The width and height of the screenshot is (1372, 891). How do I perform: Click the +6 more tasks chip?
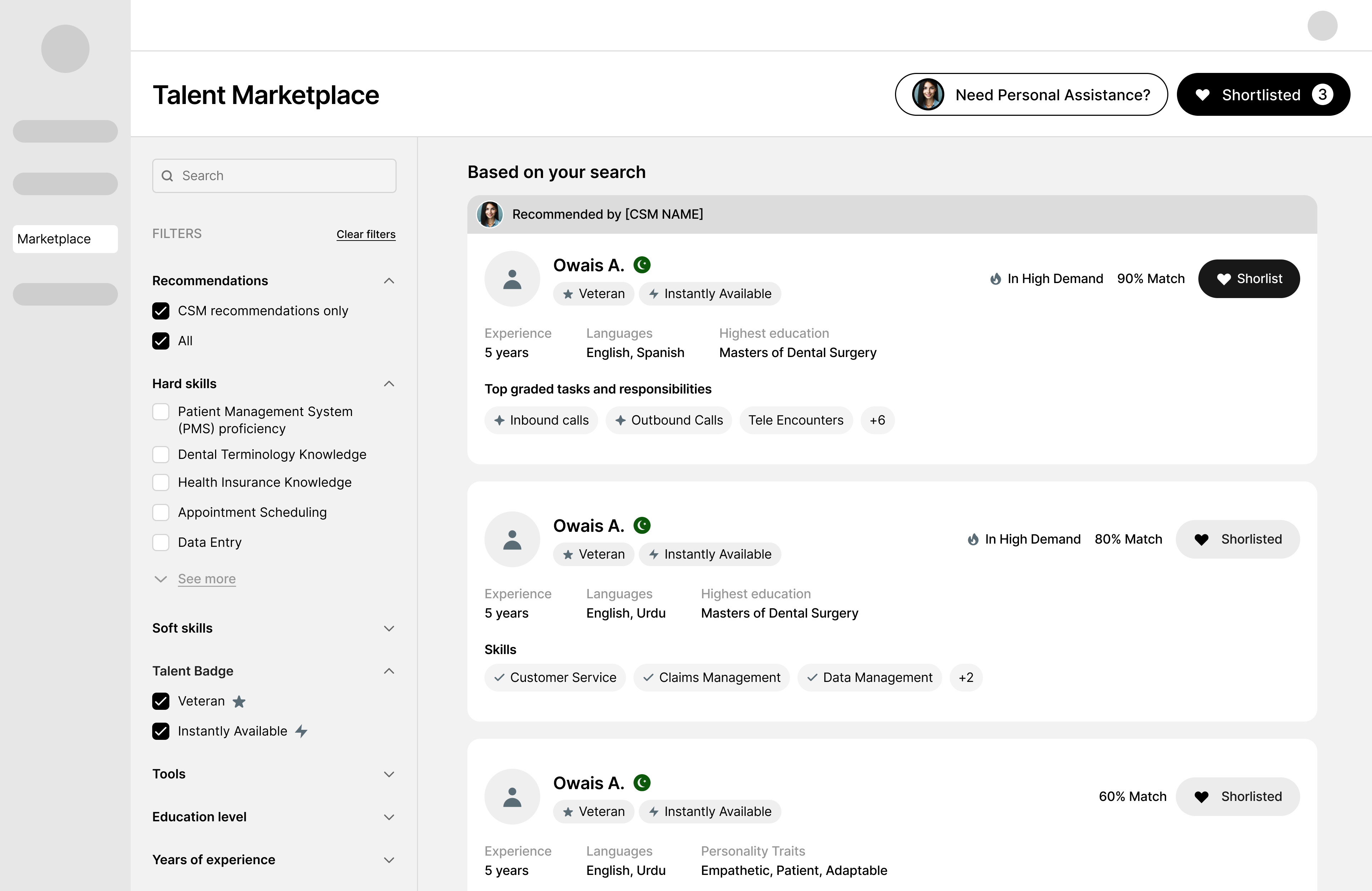(877, 420)
